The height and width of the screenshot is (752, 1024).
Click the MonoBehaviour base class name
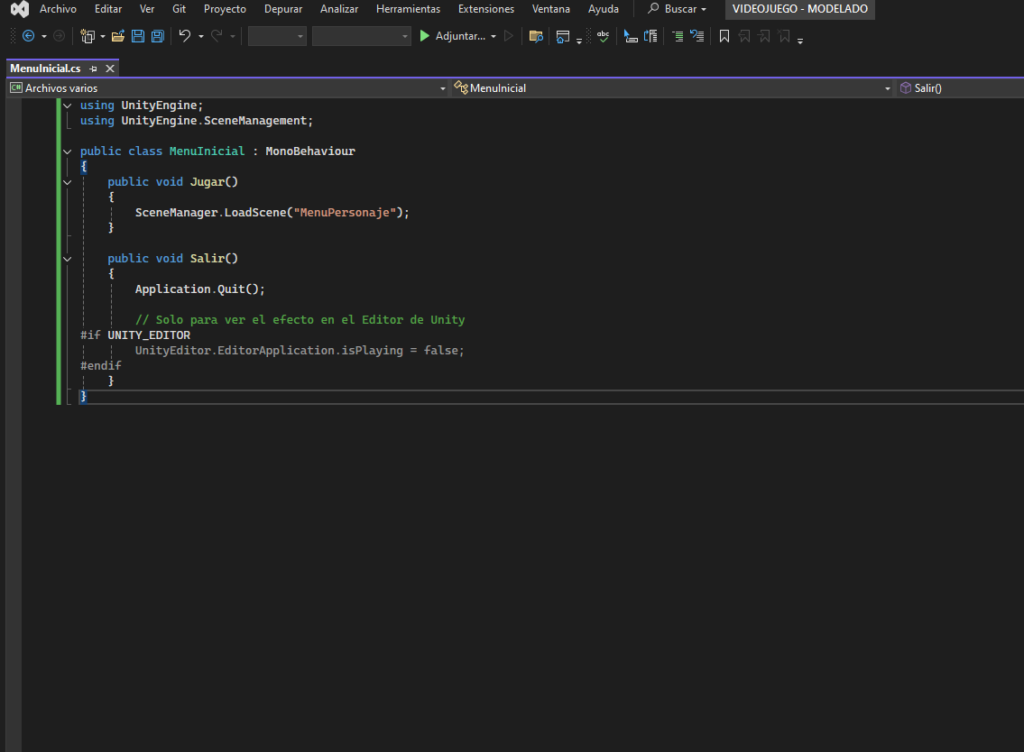tap(310, 151)
